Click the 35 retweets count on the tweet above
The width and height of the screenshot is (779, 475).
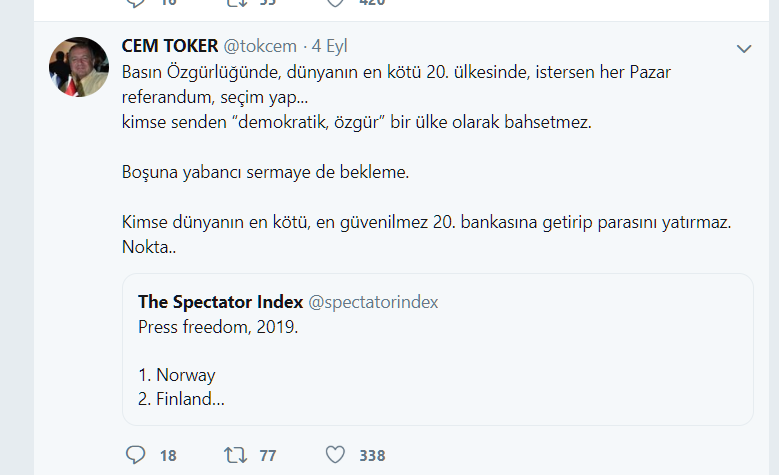click(268, 4)
